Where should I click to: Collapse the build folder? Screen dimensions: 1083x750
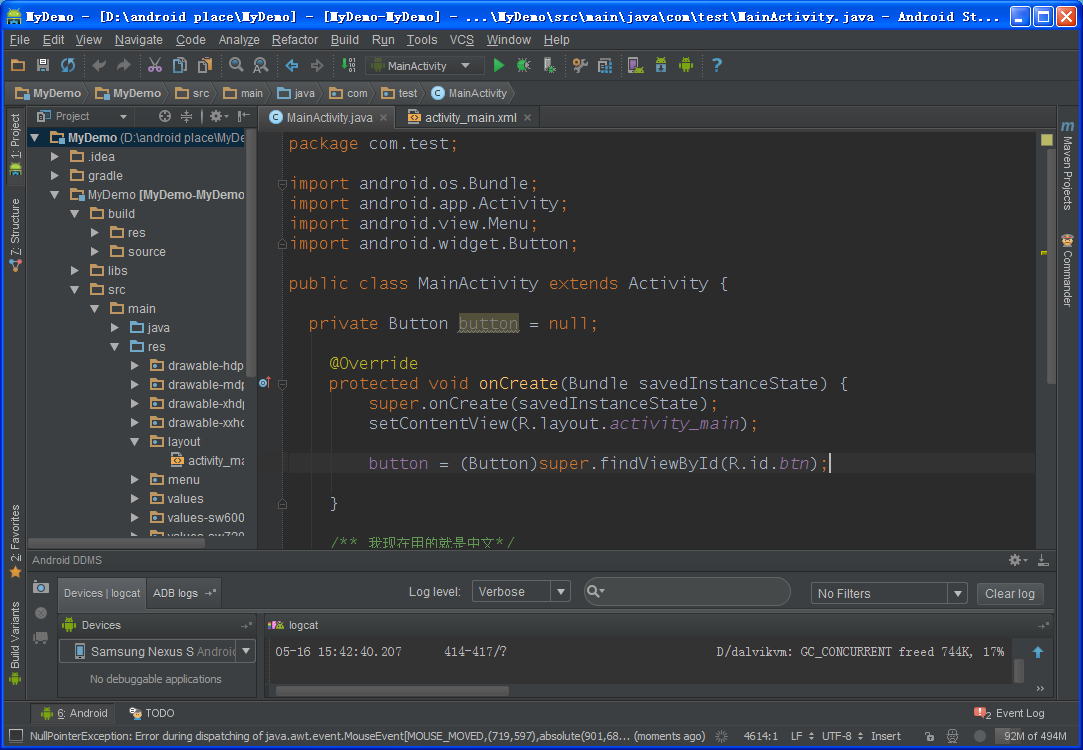pyautogui.click(x=75, y=213)
